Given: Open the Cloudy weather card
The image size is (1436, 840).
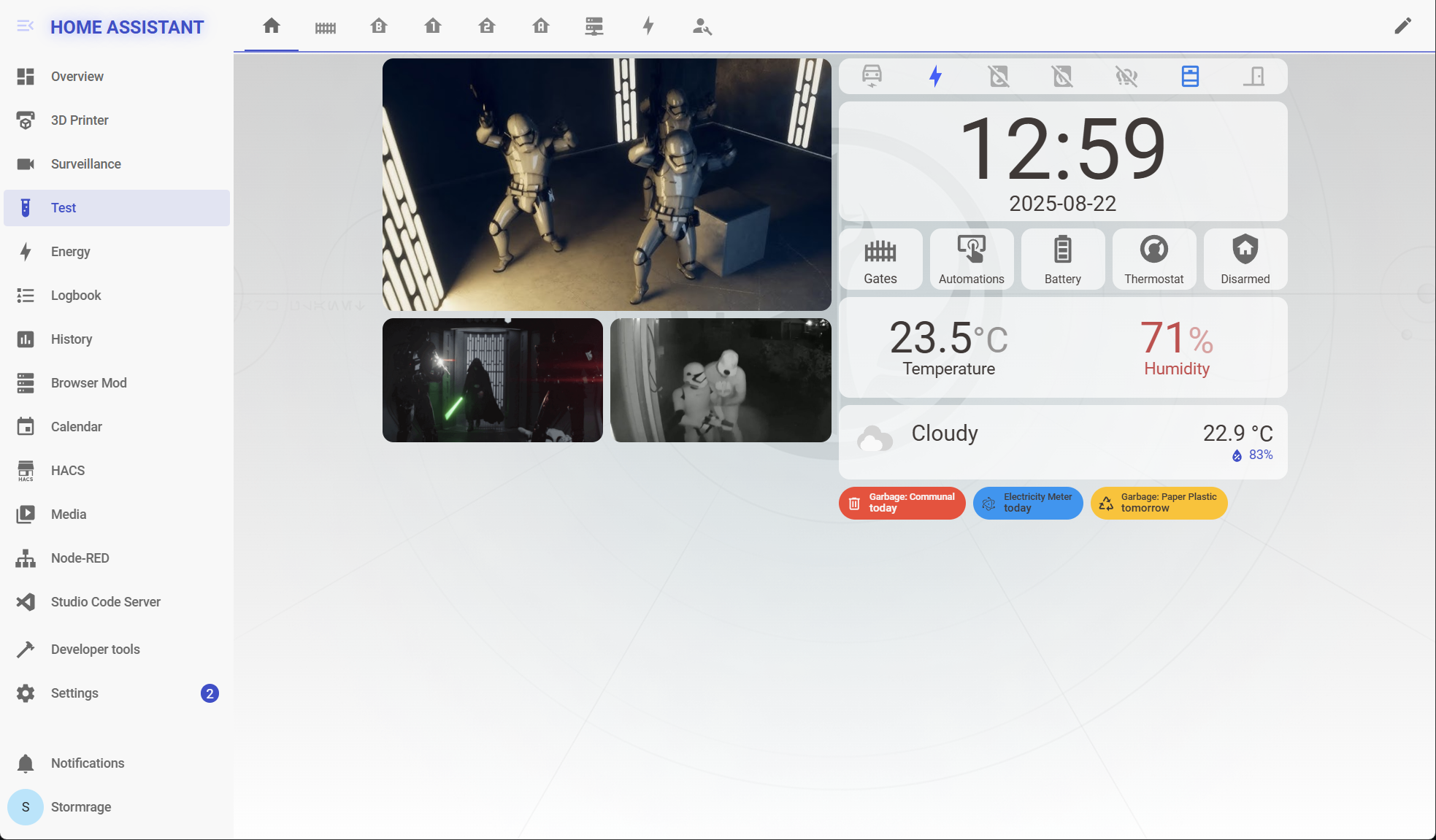Looking at the screenshot, I should pos(1063,442).
